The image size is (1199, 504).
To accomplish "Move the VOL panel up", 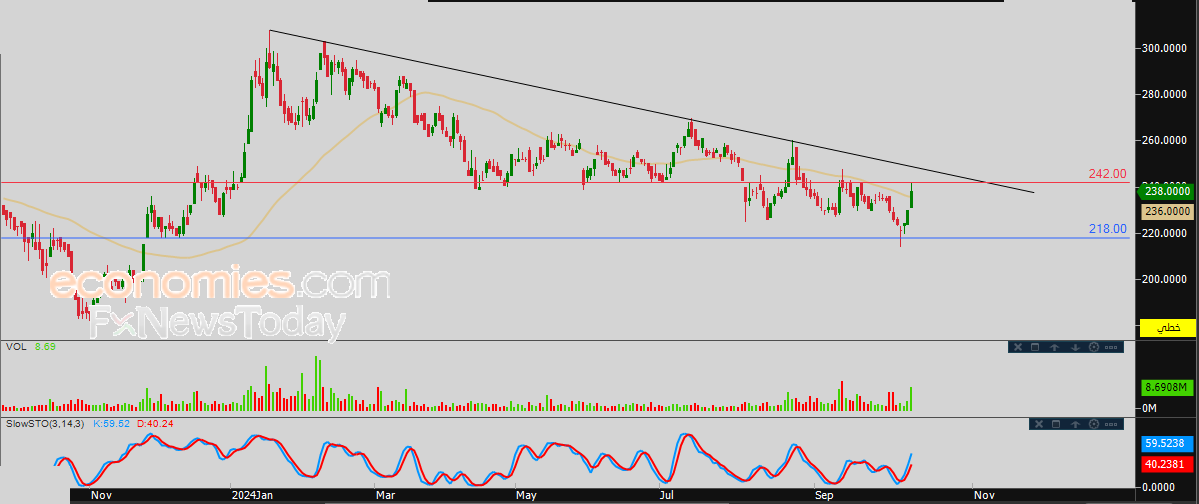I will (x=1054, y=347).
